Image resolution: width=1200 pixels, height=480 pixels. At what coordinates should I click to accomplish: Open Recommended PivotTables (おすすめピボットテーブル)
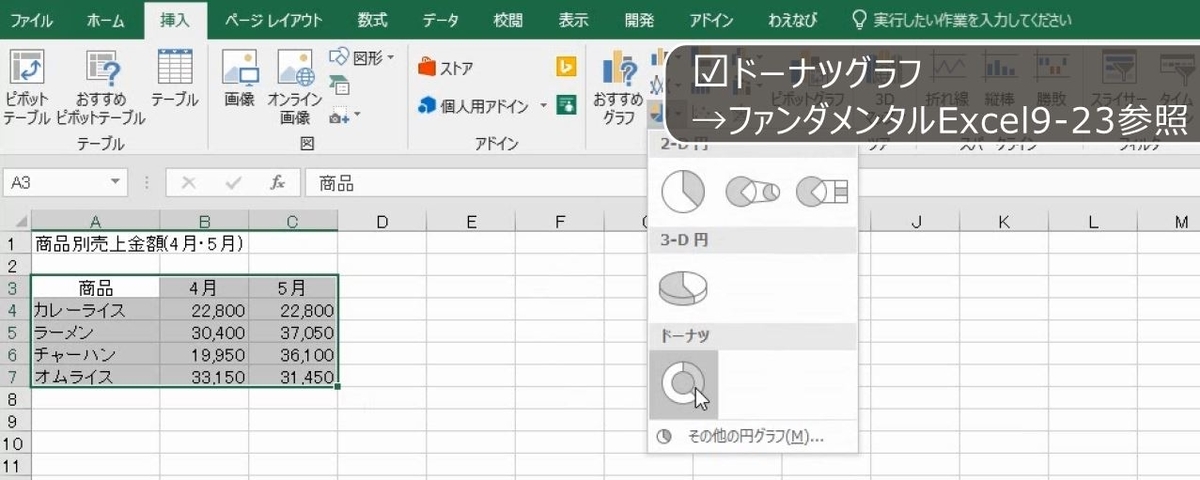click(x=101, y=87)
